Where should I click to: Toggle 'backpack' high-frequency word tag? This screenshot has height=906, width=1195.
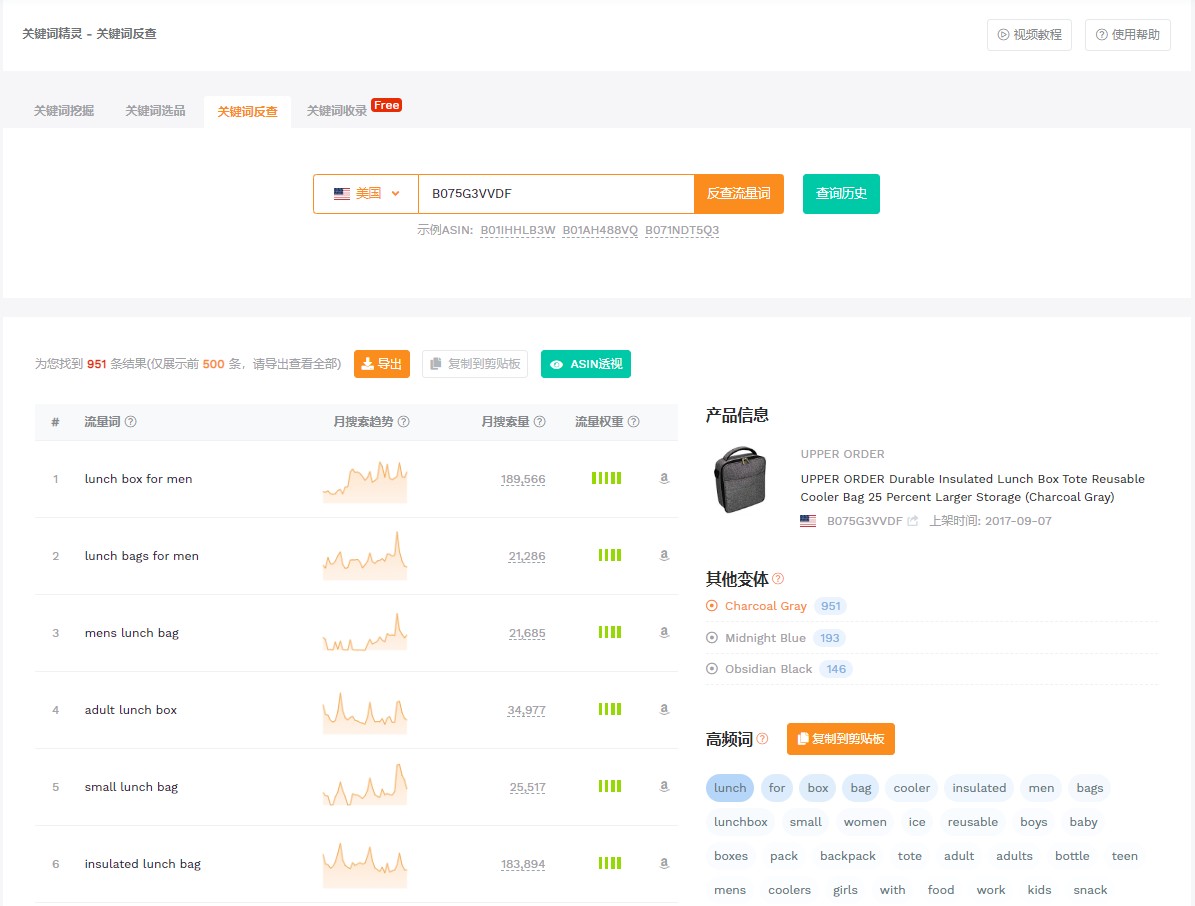[847, 856]
